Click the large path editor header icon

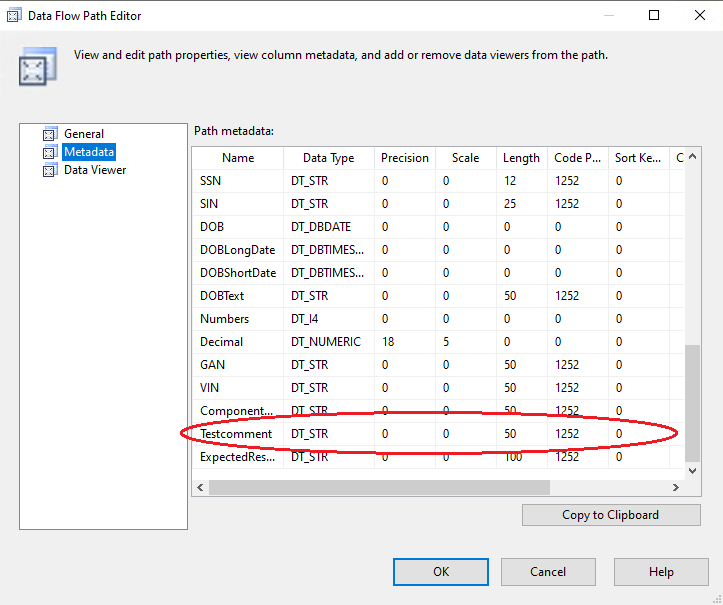tap(32, 67)
